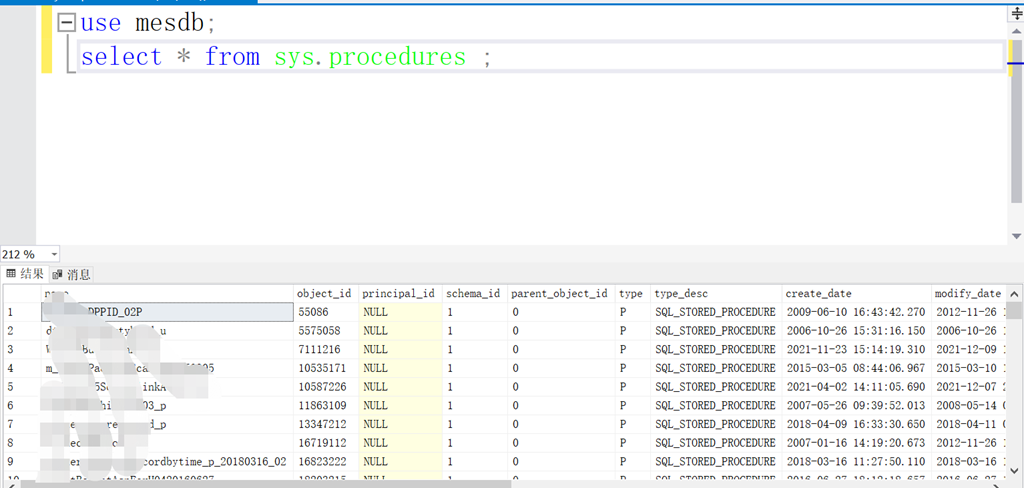
Task: Select row header number 8
Action: (22, 442)
